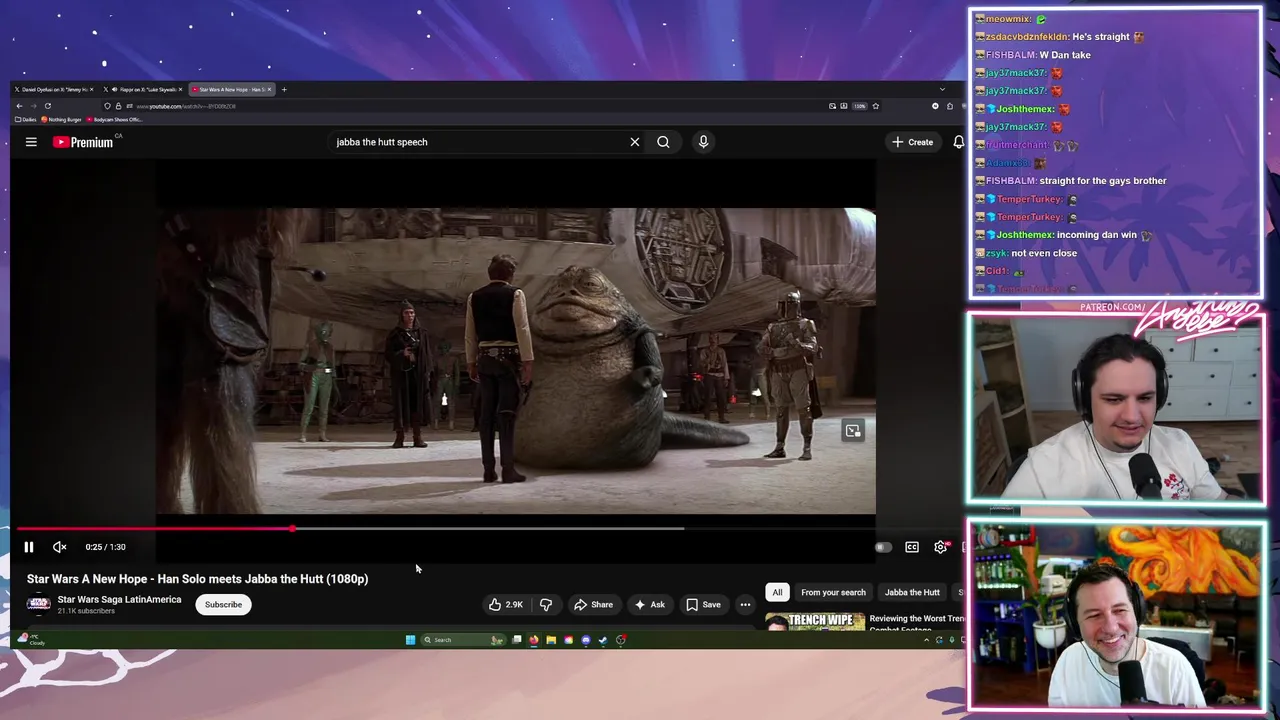1280x720 pixels.
Task: Open the more actions three-dot menu
Action: (x=745, y=604)
